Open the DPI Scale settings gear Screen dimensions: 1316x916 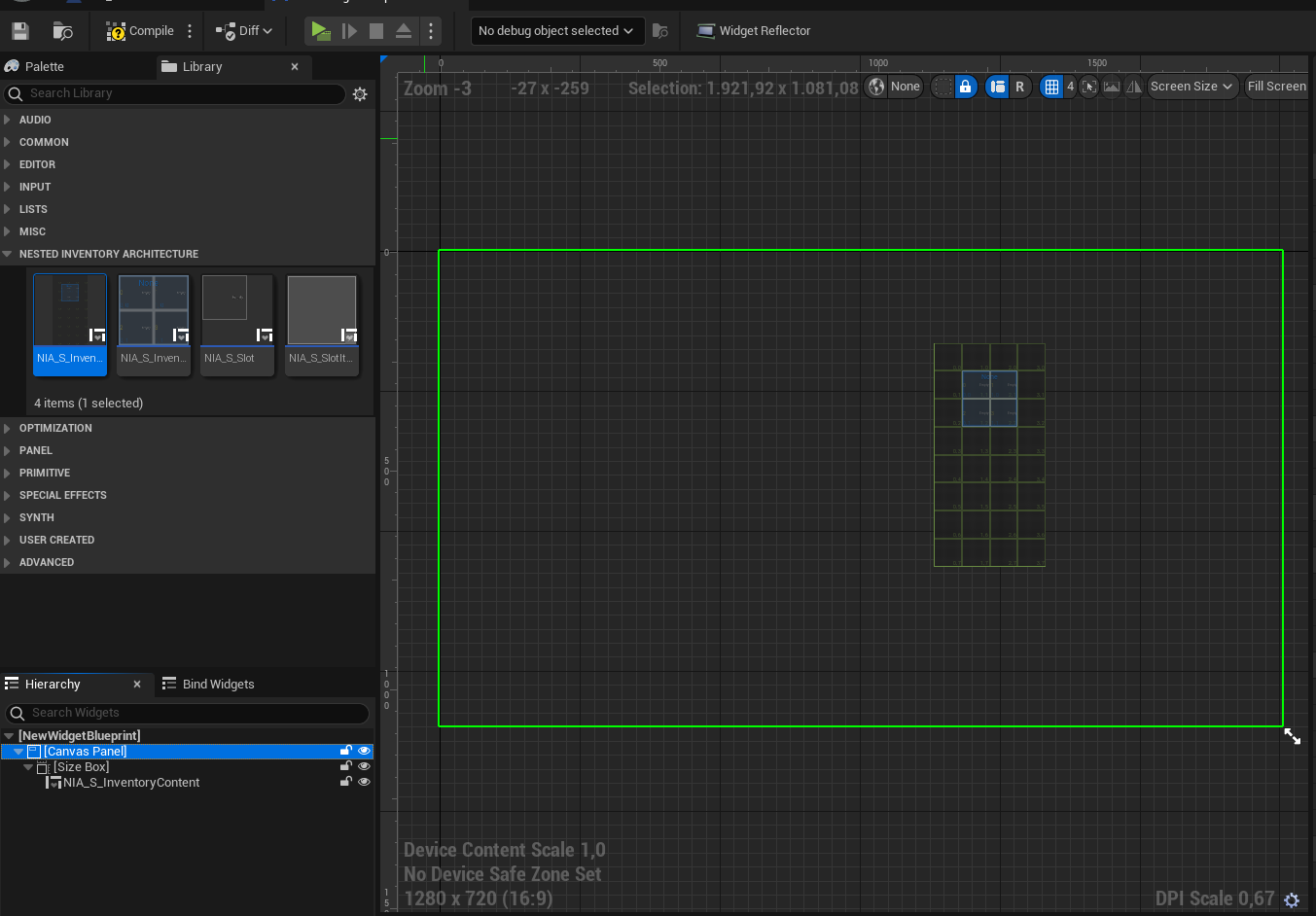click(1292, 900)
